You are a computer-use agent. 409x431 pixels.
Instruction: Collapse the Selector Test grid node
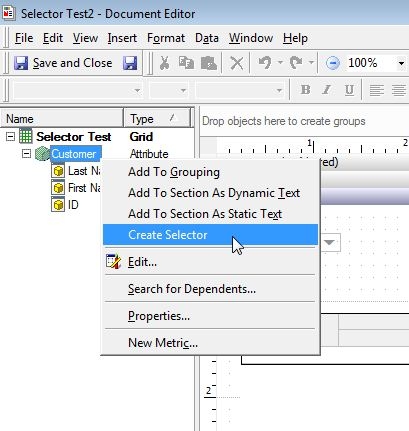pos(10,137)
